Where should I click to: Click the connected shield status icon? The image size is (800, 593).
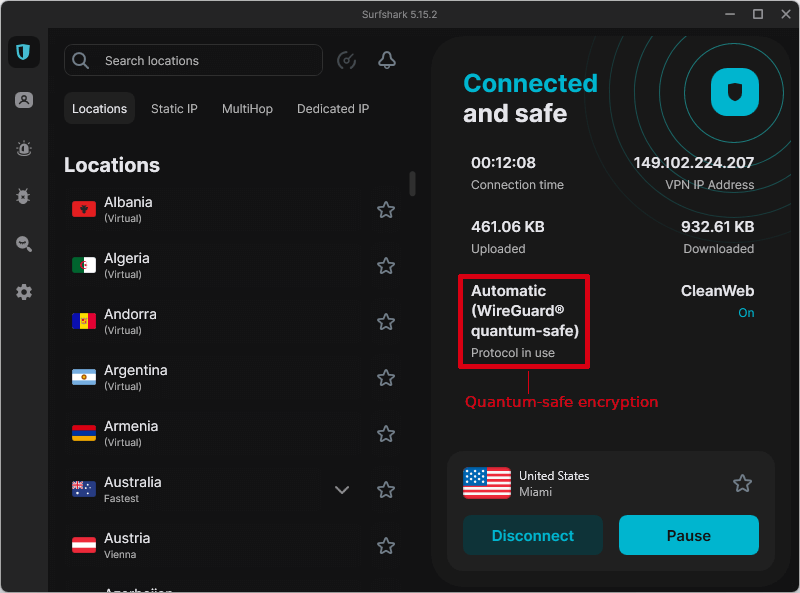(735, 92)
